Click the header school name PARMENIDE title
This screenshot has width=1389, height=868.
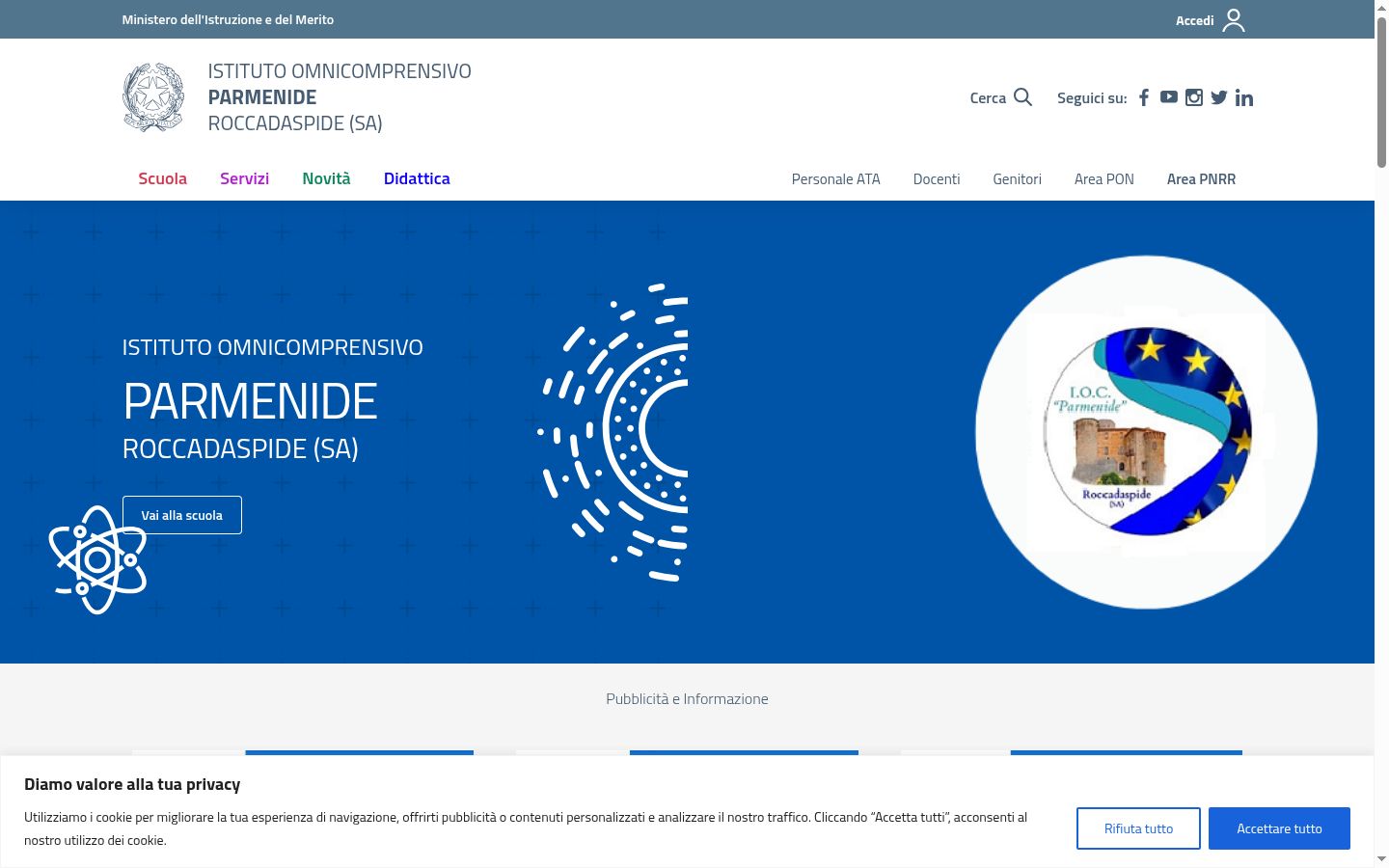(262, 97)
